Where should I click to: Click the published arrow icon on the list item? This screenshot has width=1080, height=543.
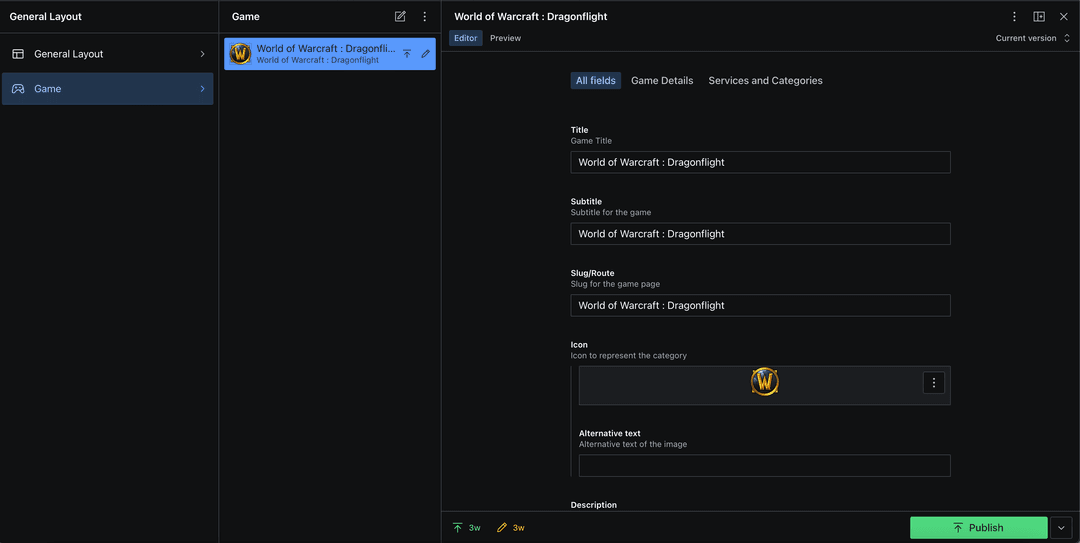pyautogui.click(x=407, y=54)
